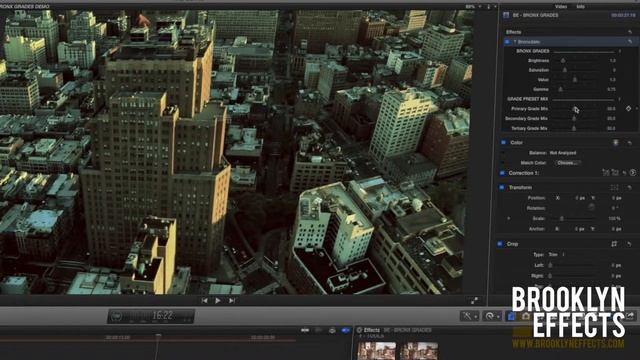The width and height of the screenshot is (640, 360).
Task: Expand the Scale parameter disclosure triangle
Action: pyautogui.click(x=509, y=218)
